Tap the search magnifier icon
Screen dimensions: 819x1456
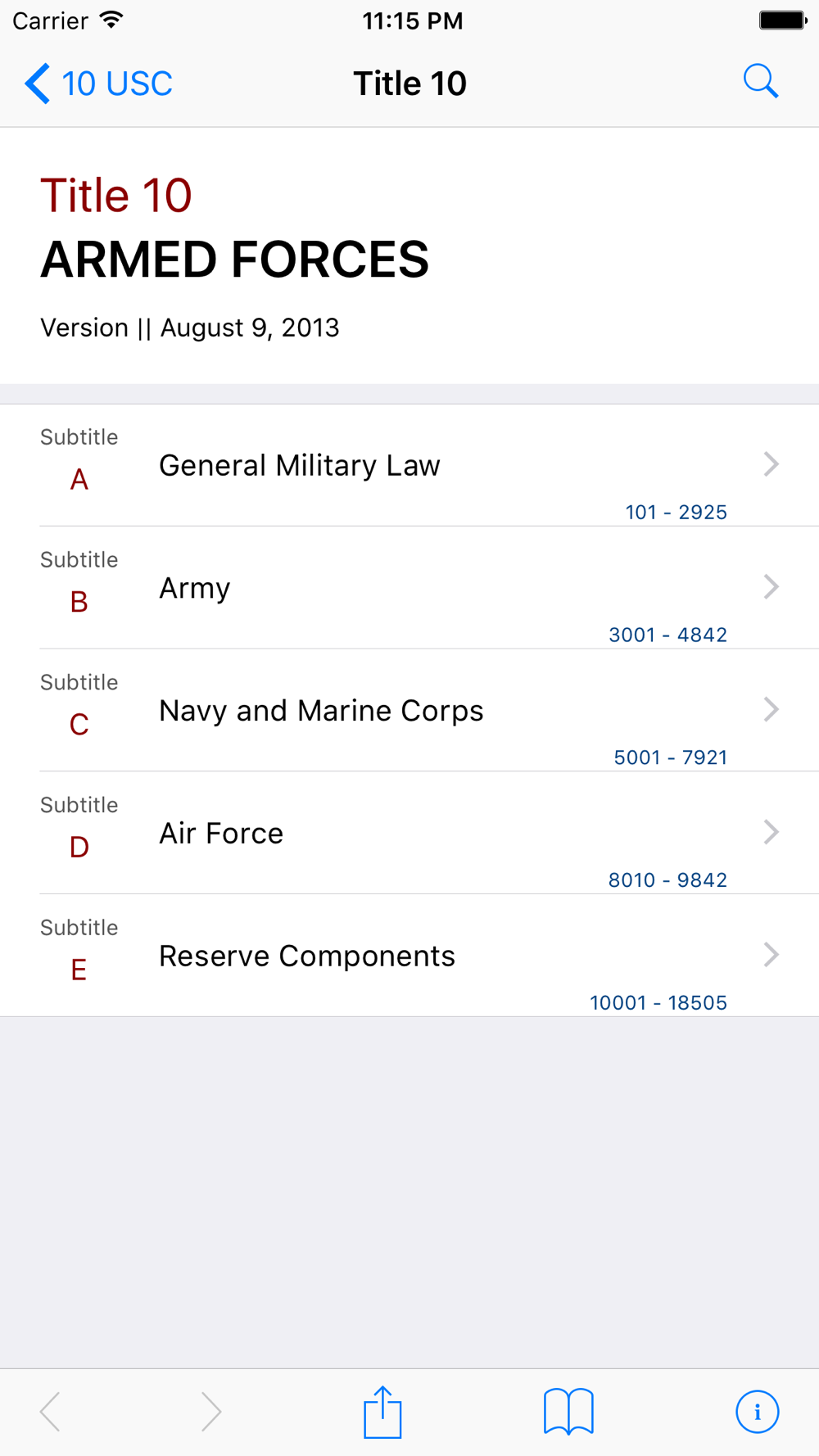coord(760,82)
